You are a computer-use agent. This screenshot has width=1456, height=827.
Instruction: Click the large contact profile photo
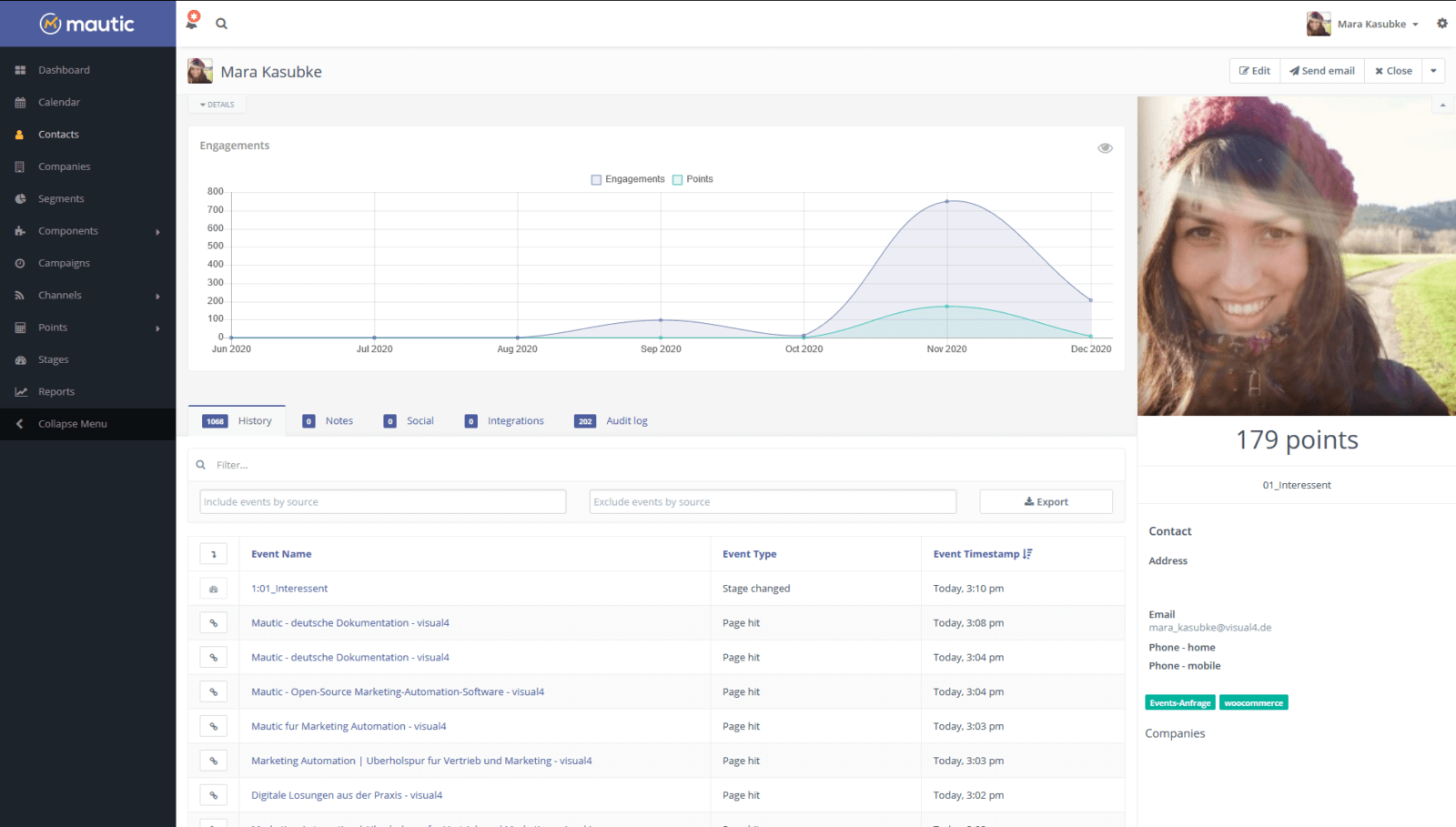click(x=1297, y=257)
